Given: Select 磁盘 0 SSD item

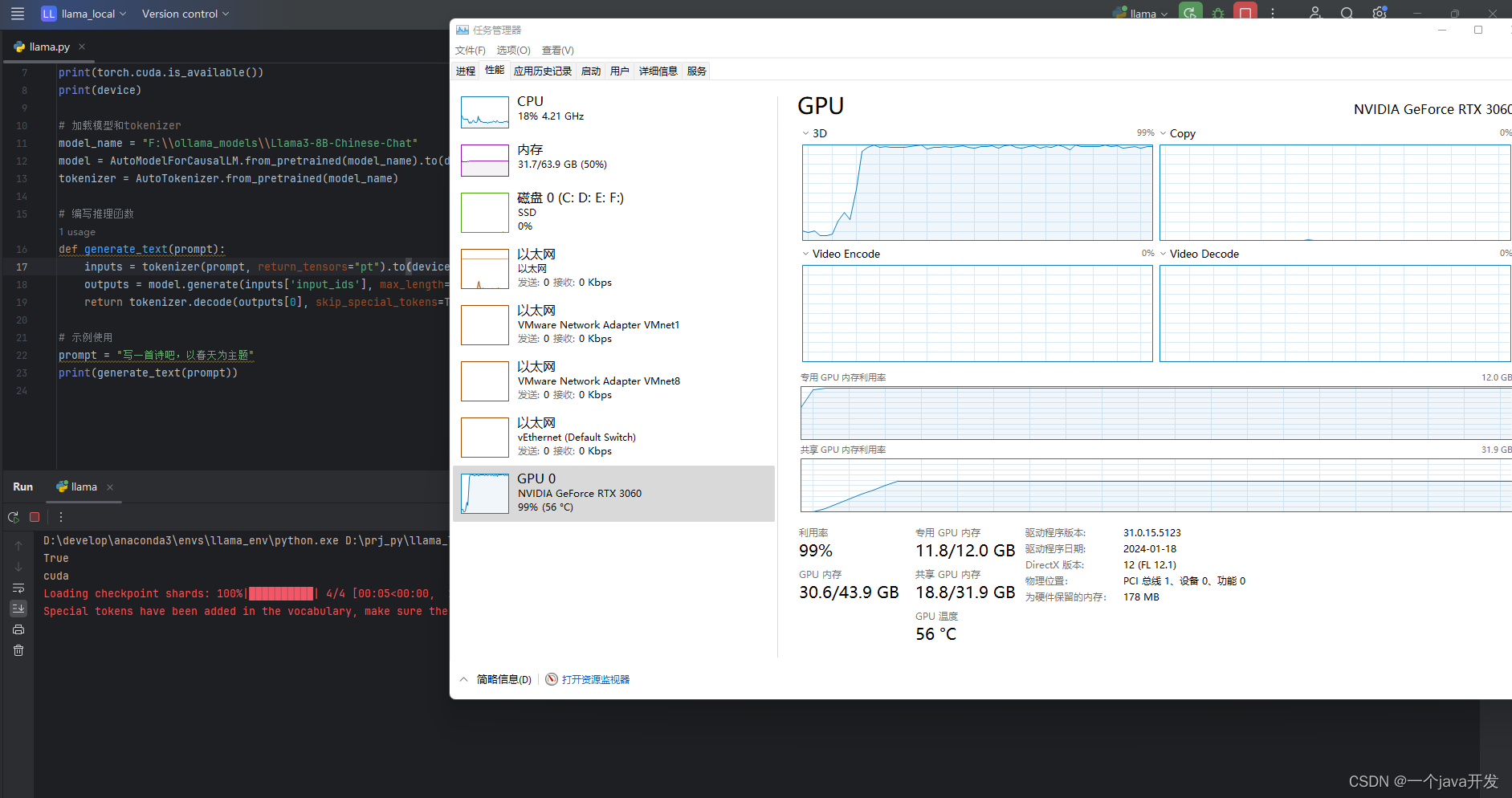Looking at the screenshot, I should click(613, 212).
